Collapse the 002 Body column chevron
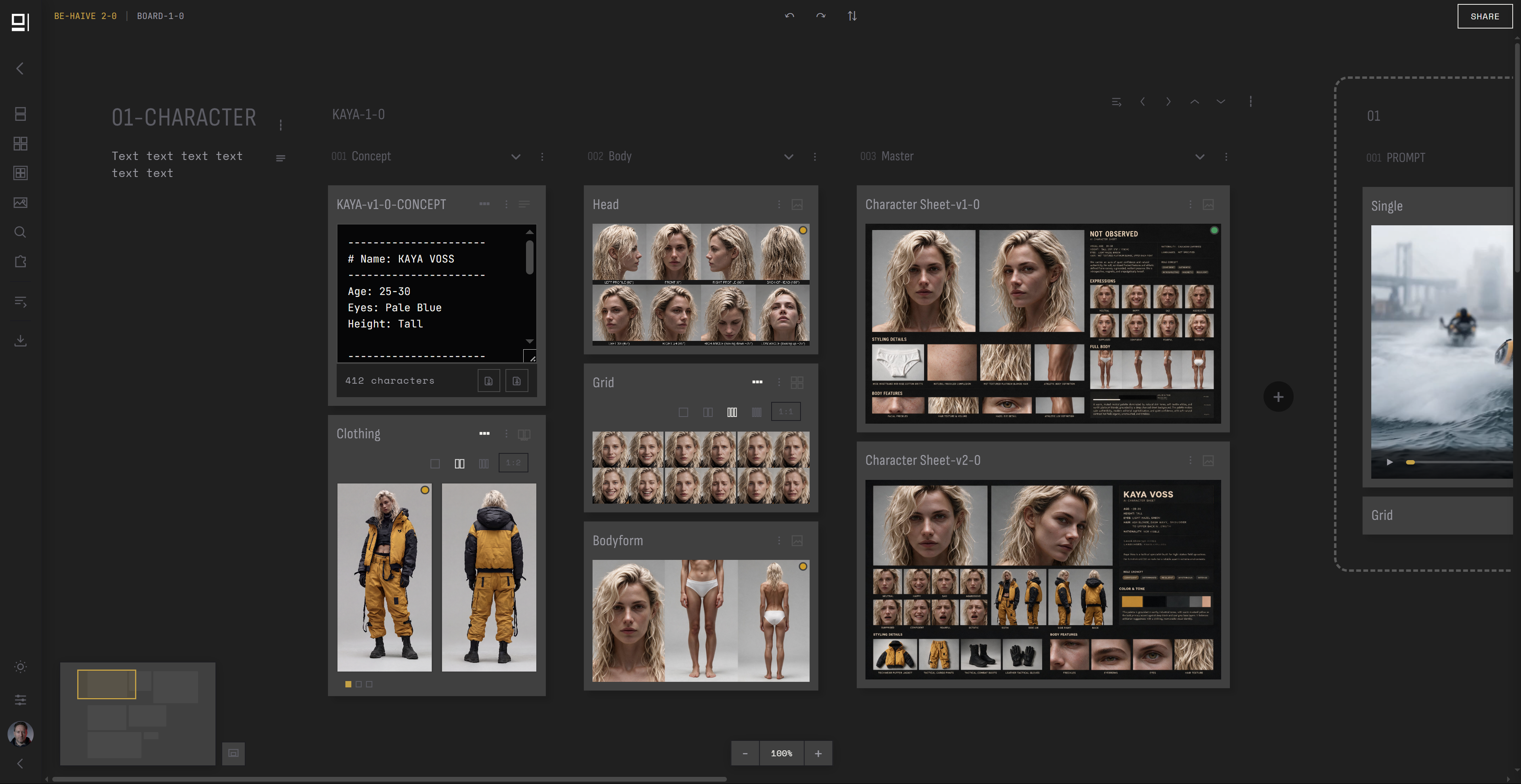The image size is (1521, 784). (789, 157)
